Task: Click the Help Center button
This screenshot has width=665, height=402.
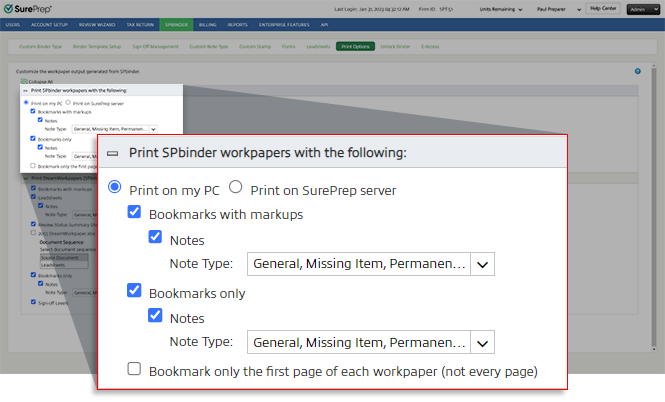Action: coord(602,8)
